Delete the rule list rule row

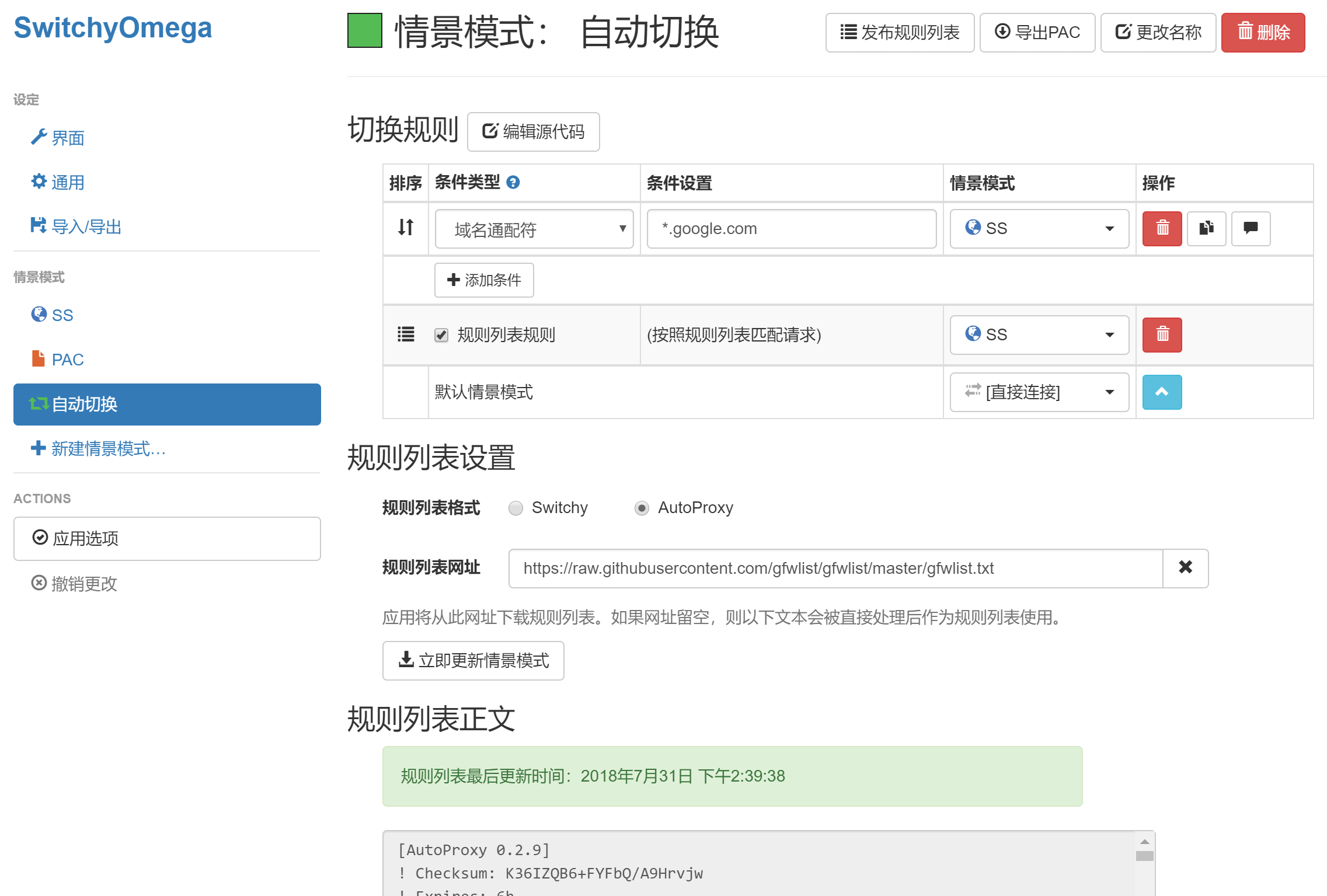click(x=1161, y=334)
